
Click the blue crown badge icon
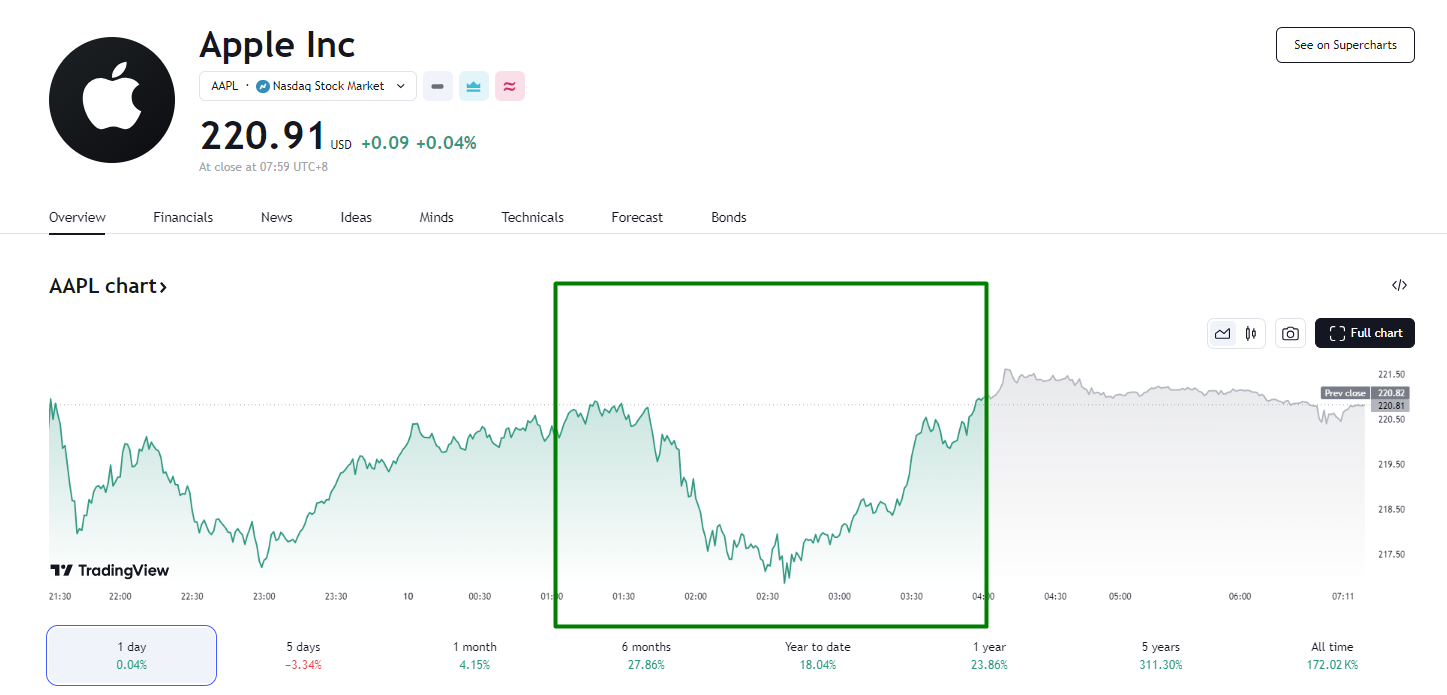tap(474, 86)
